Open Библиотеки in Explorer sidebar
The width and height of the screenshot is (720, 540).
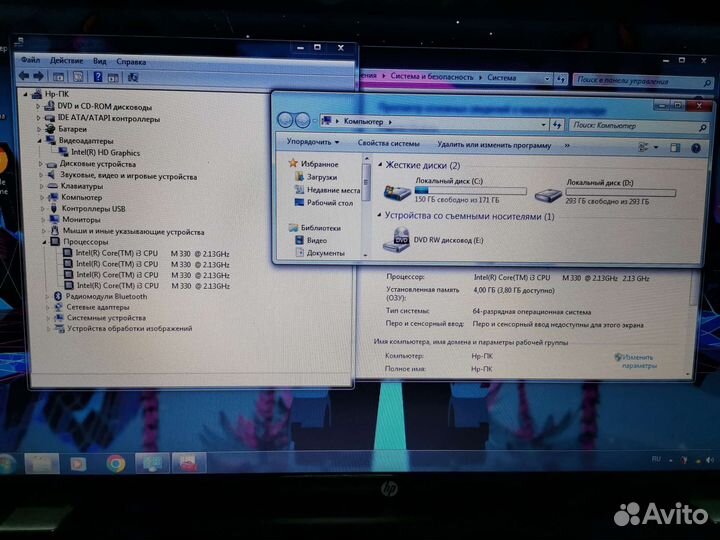coord(321,228)
